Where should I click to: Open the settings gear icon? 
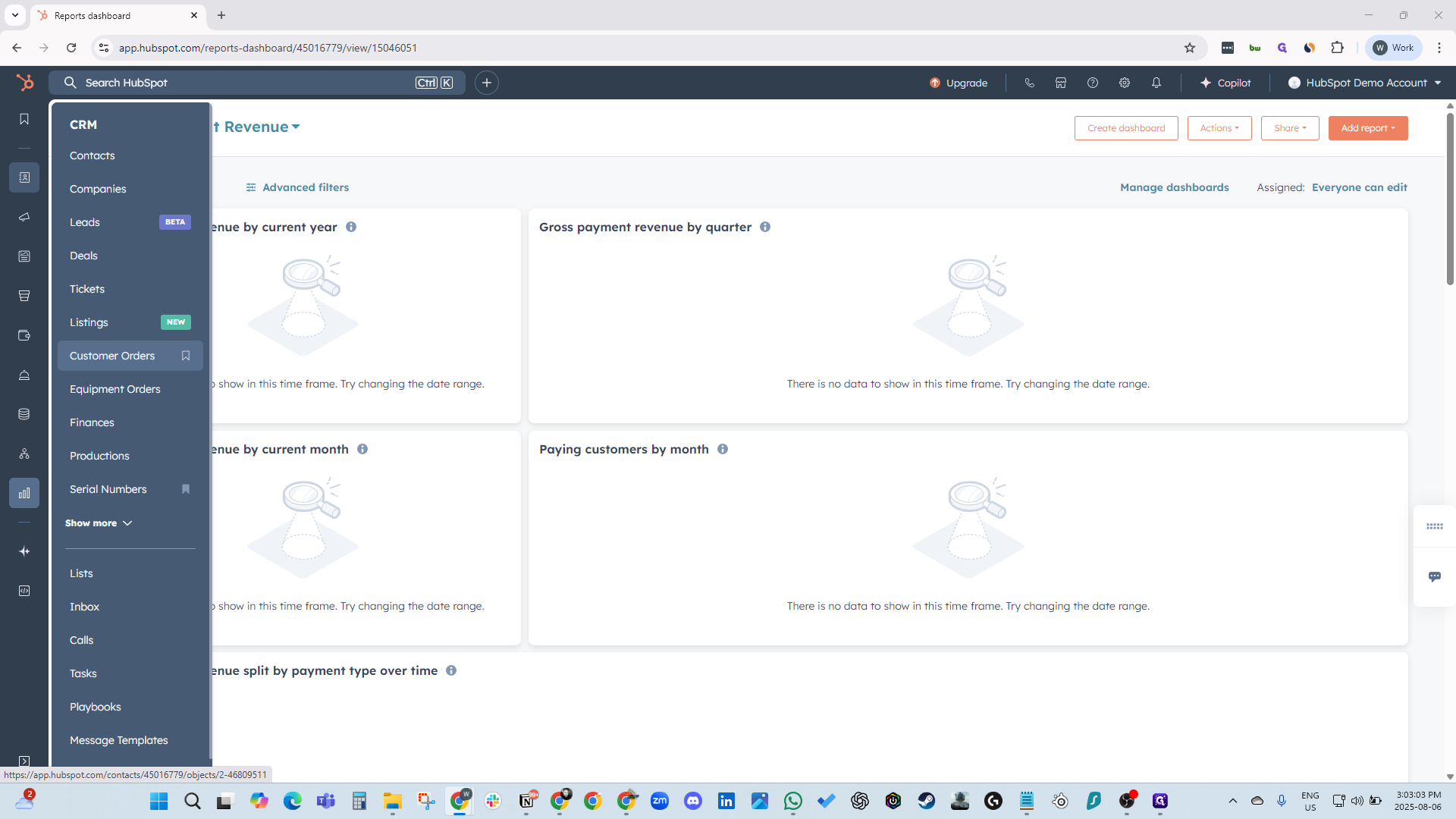click(x=1125, y=83)
